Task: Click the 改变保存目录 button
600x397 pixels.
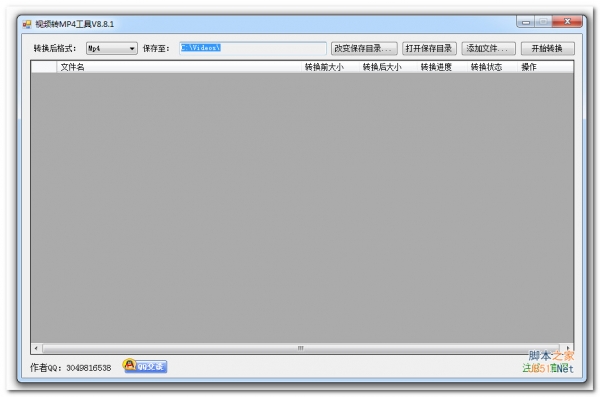Action: pos(364,48)
